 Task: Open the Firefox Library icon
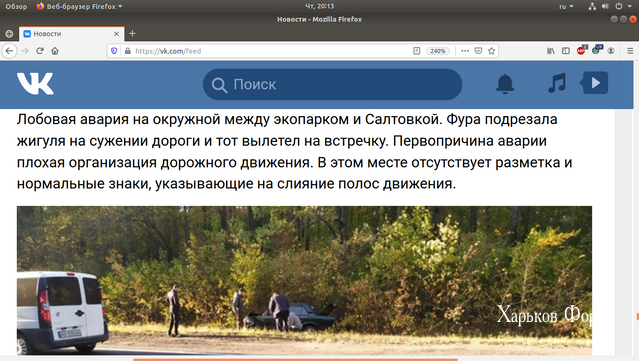point(551,51)
